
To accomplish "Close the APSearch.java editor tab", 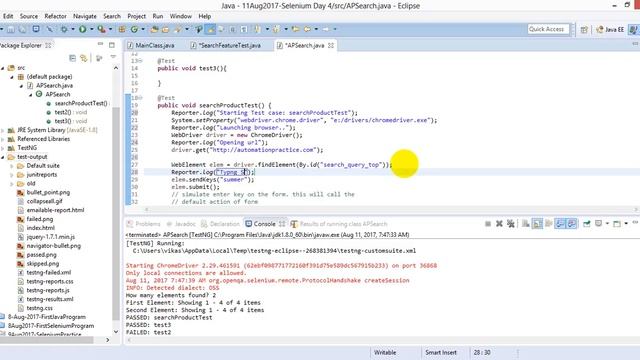I will point(331,45).
